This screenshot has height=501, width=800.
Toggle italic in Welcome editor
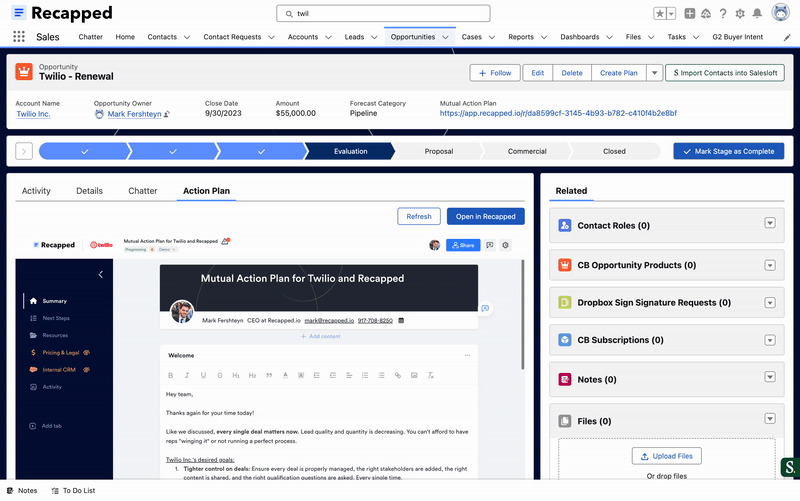point(187,375)
